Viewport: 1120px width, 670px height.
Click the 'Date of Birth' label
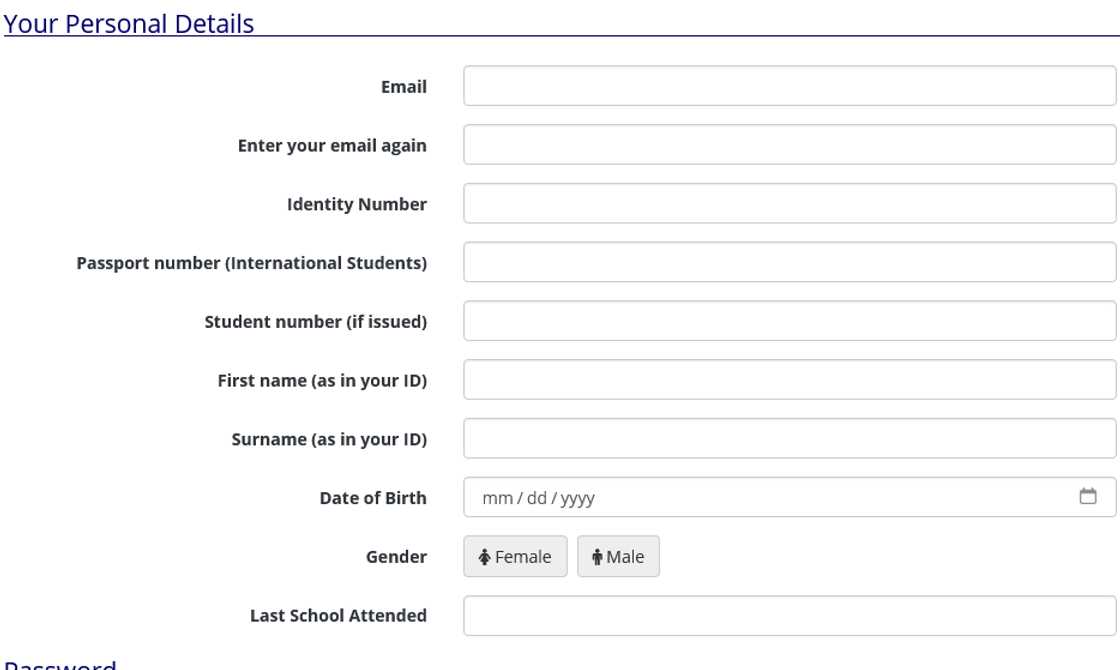372,498
